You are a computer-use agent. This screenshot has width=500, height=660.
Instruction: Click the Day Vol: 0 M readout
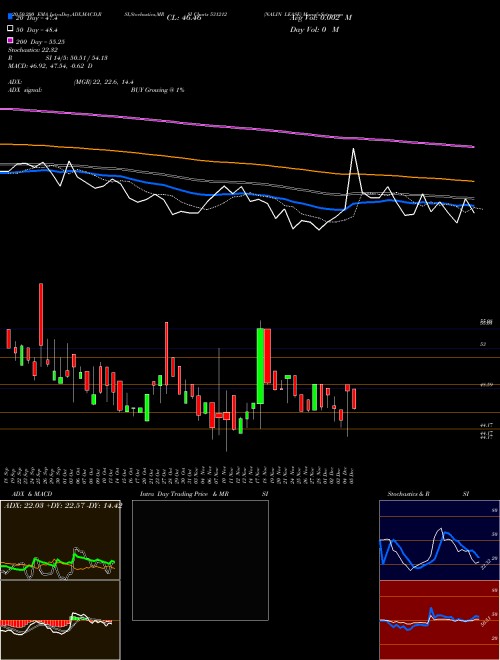[x=314, y=29]
